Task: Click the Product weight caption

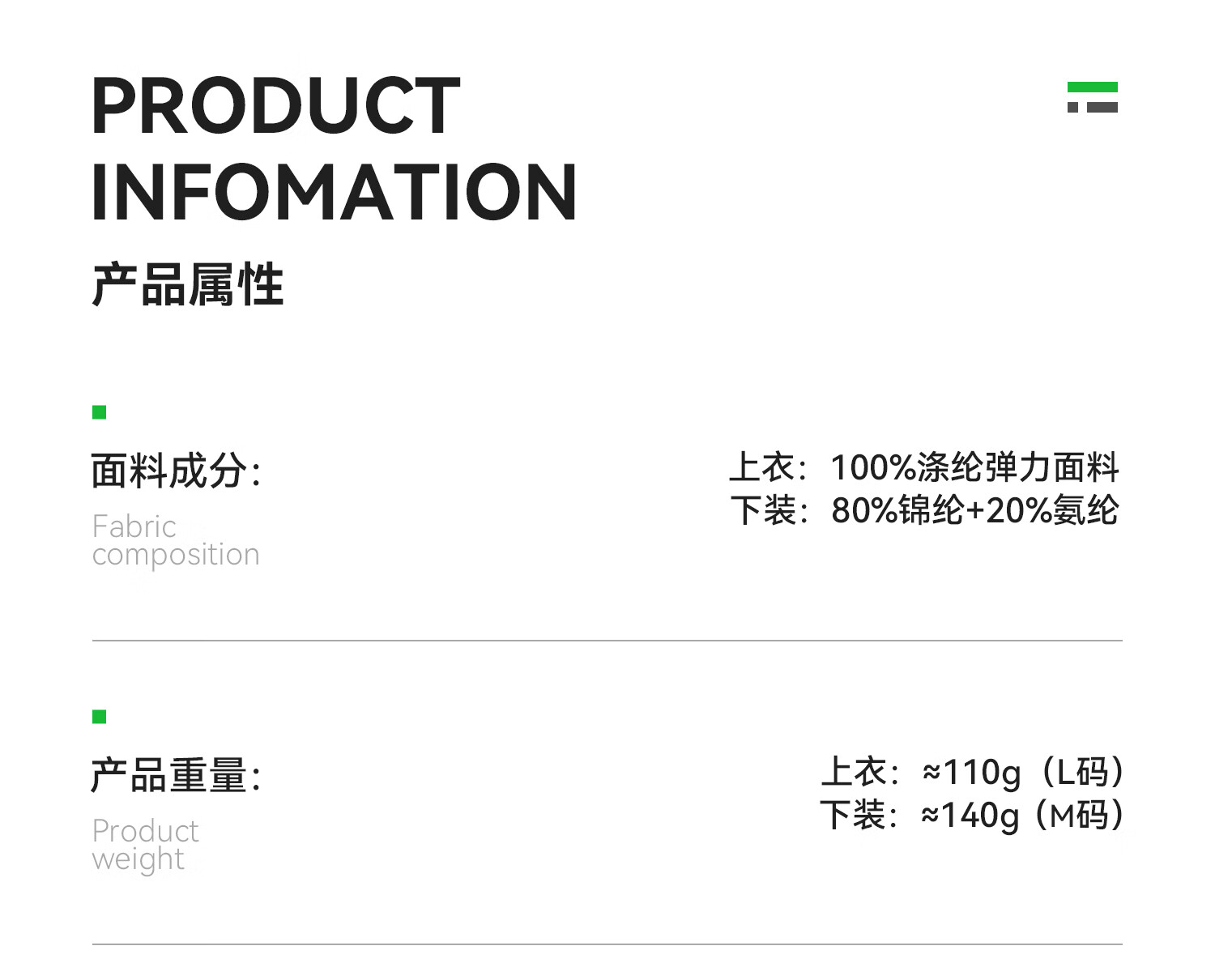Action: [x=145, y=846]
